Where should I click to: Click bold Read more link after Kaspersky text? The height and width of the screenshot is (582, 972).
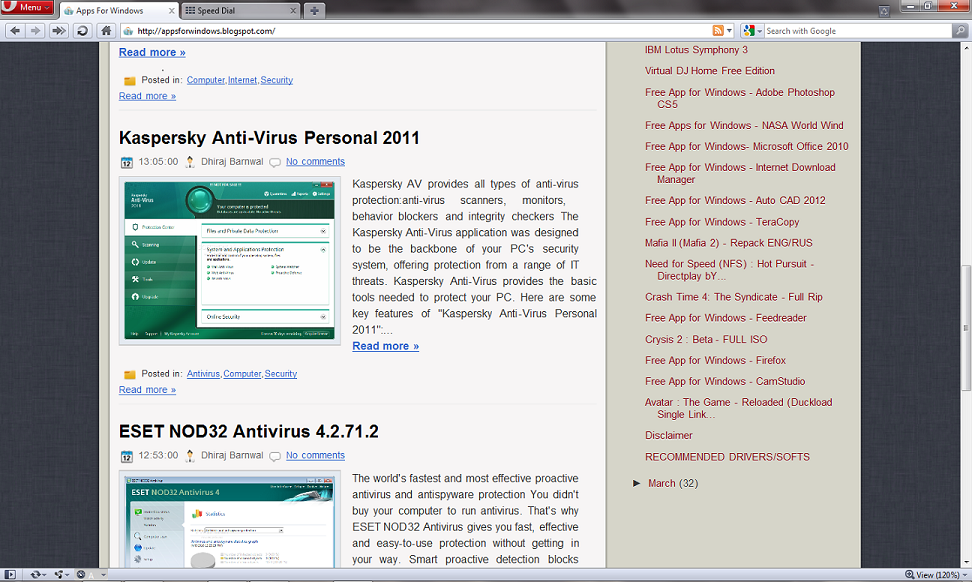386,346
